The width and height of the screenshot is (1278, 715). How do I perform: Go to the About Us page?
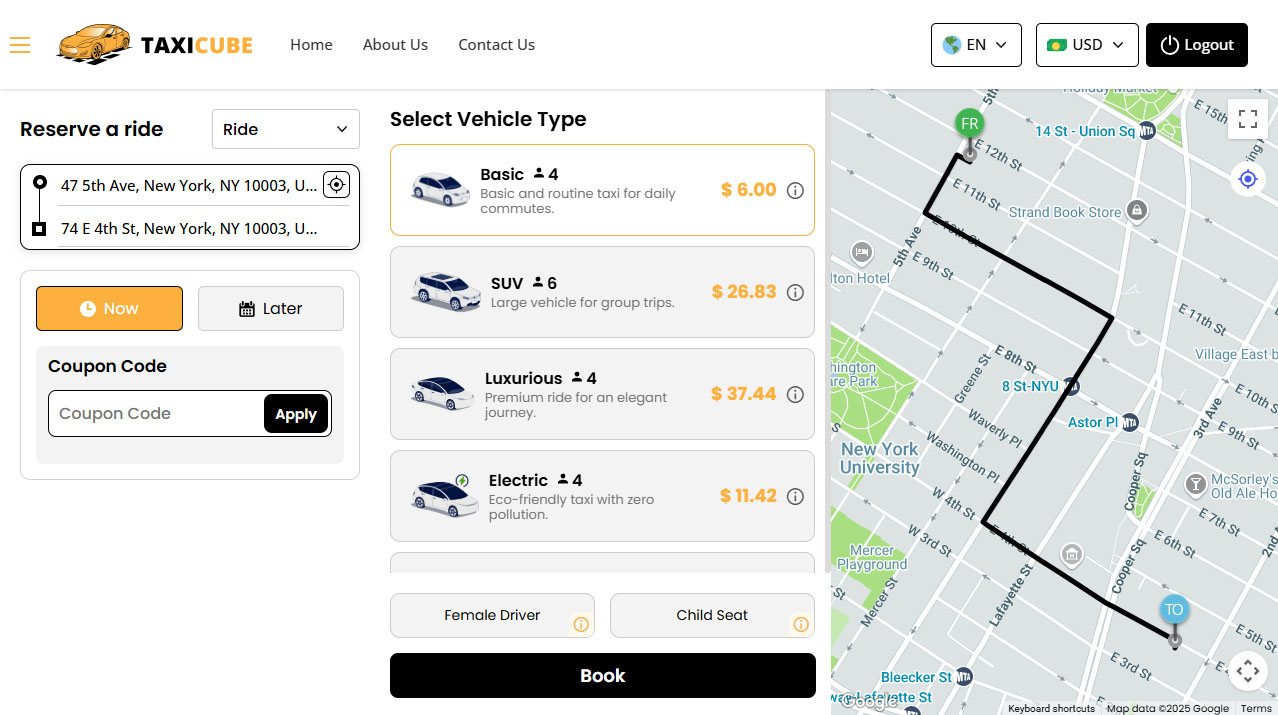395,45
